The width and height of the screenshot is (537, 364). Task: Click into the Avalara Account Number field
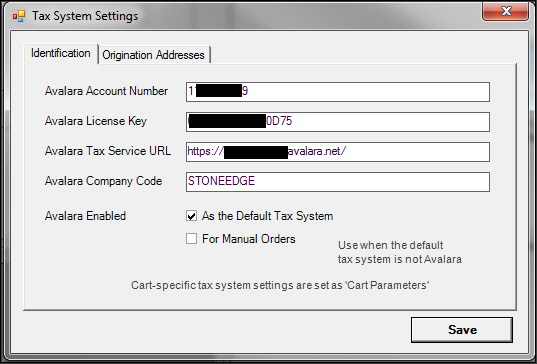point(338,92)
